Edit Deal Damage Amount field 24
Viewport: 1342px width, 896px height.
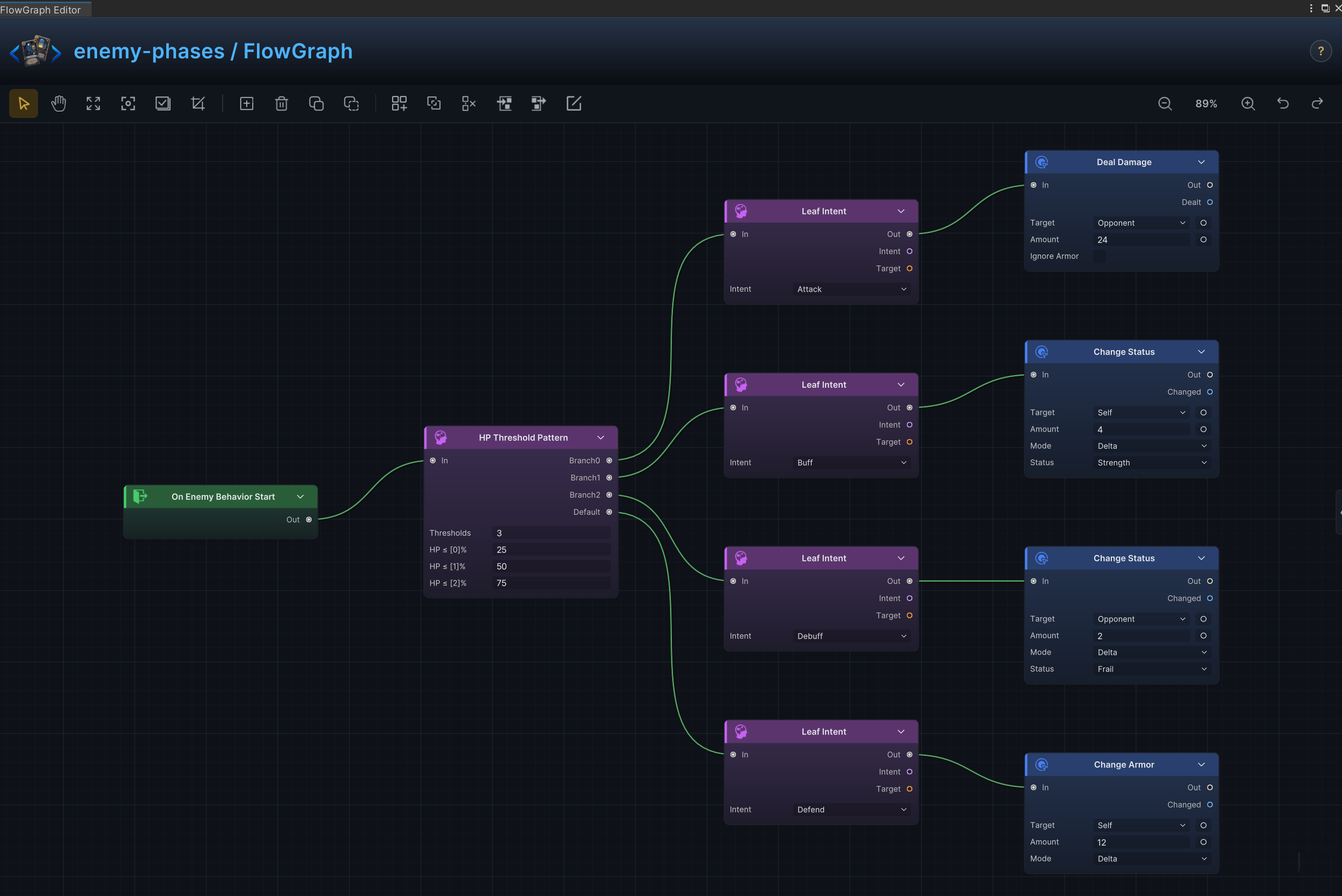(x=1141, y=240)
